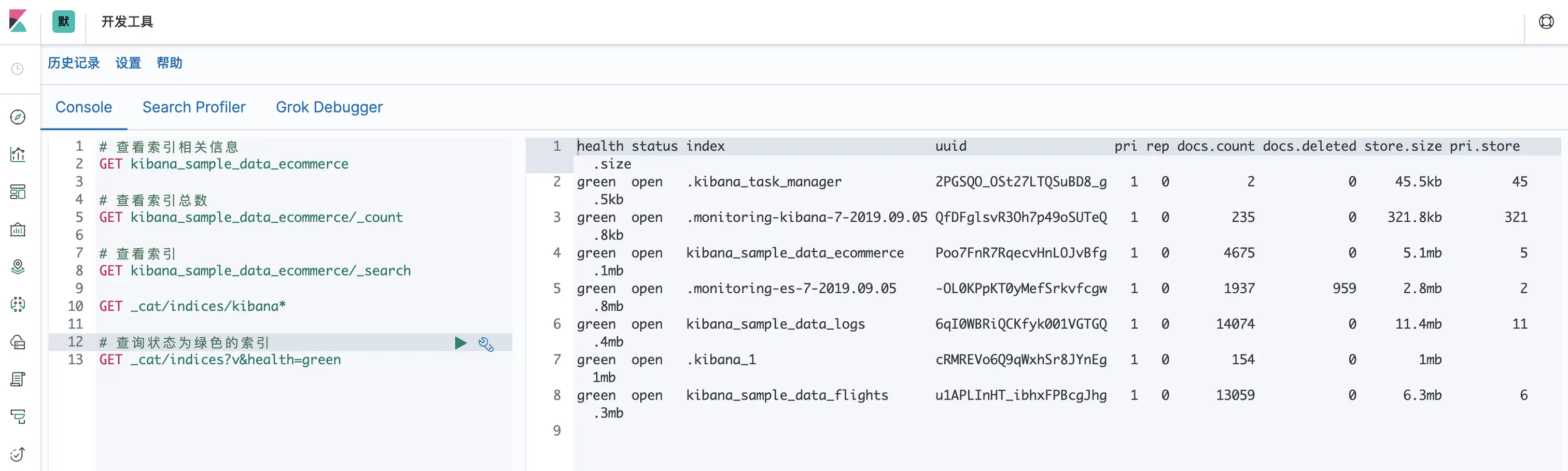Open the green 默 space avatar
Viewport: 1568px width, 471px height.
63,21
